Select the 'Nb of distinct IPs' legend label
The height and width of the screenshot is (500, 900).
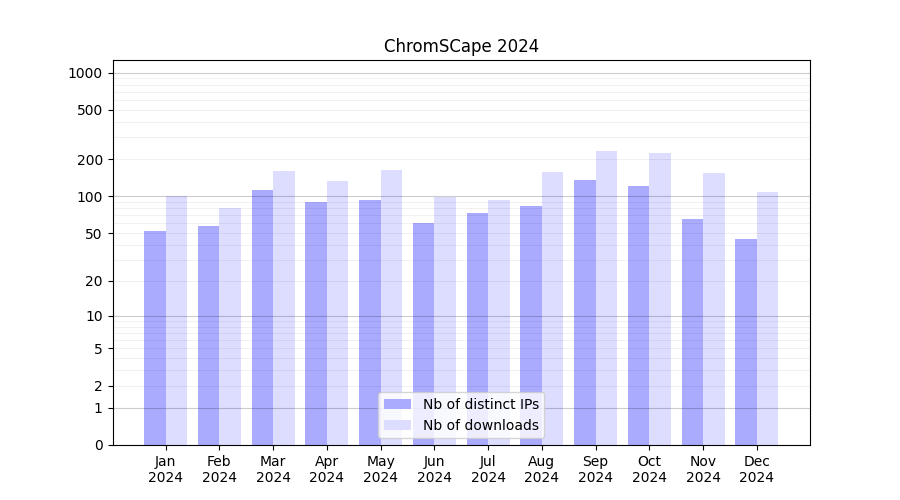click(x=480, y=404)
